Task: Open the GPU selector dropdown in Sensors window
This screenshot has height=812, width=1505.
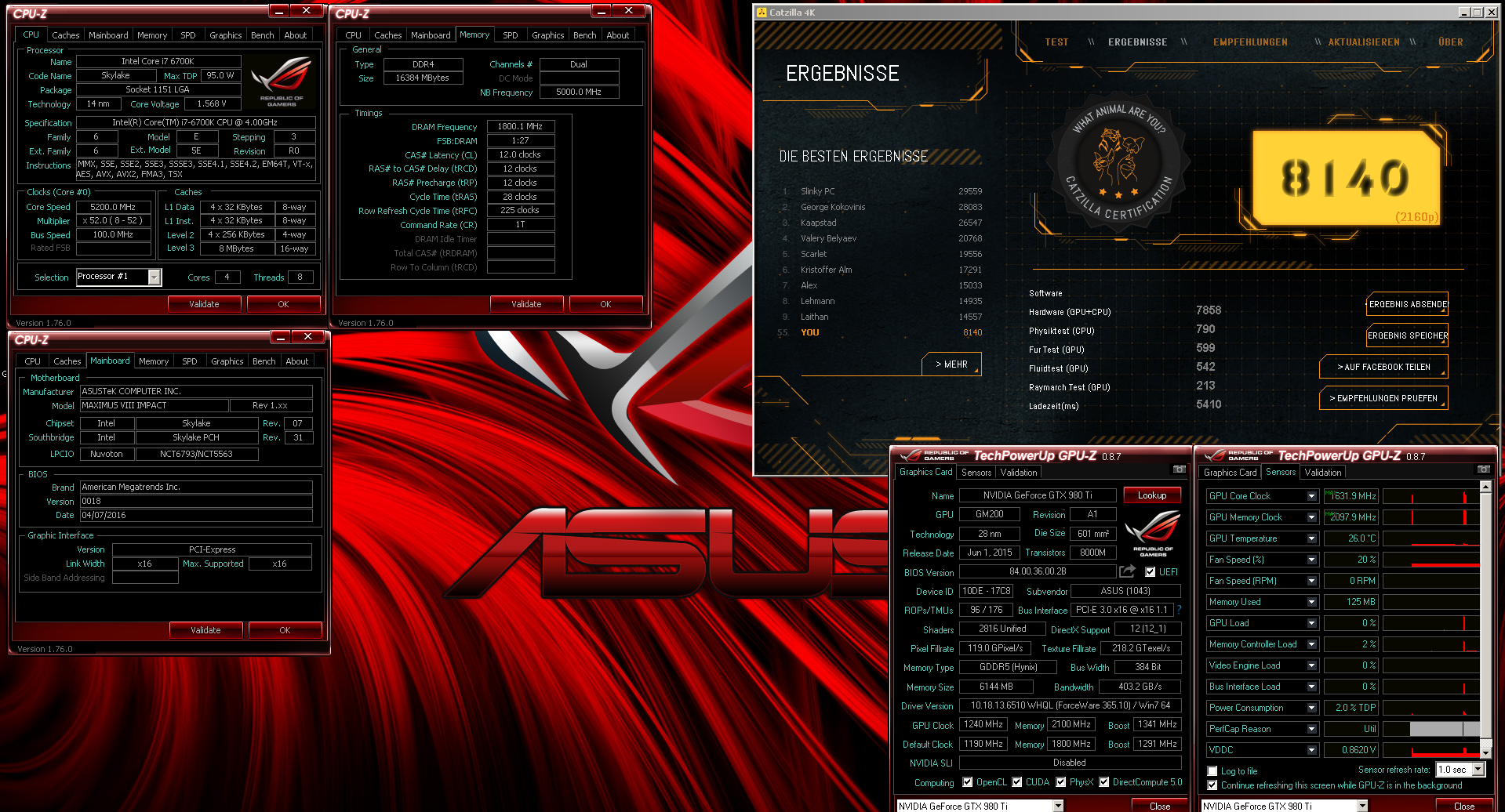Action: (x=1362, y=806)
